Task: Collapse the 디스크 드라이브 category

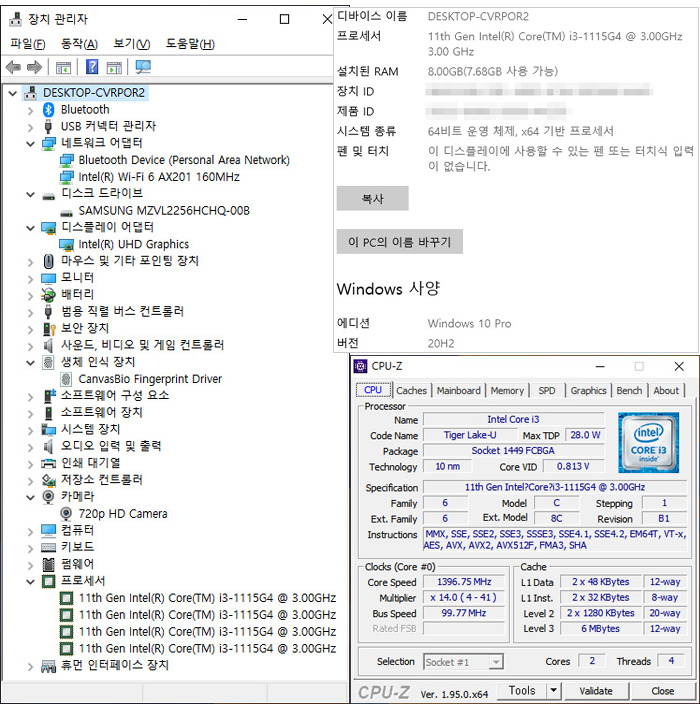Action: (x=30, y=194)
